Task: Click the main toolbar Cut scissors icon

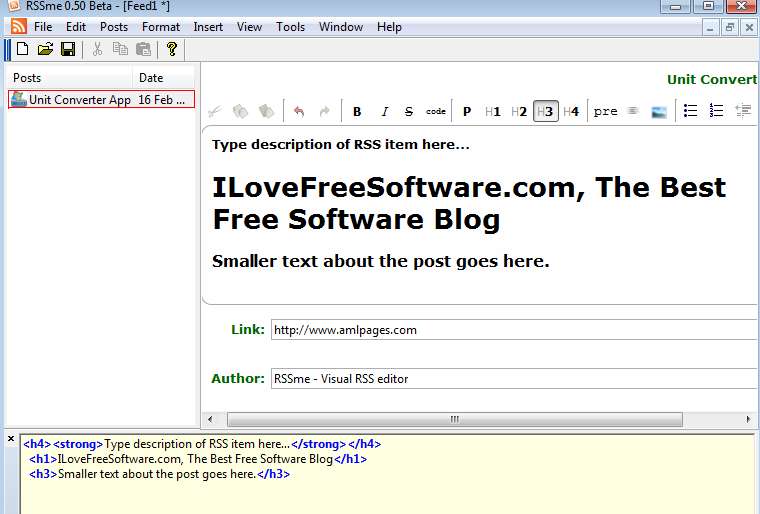Action: point(97,49)
